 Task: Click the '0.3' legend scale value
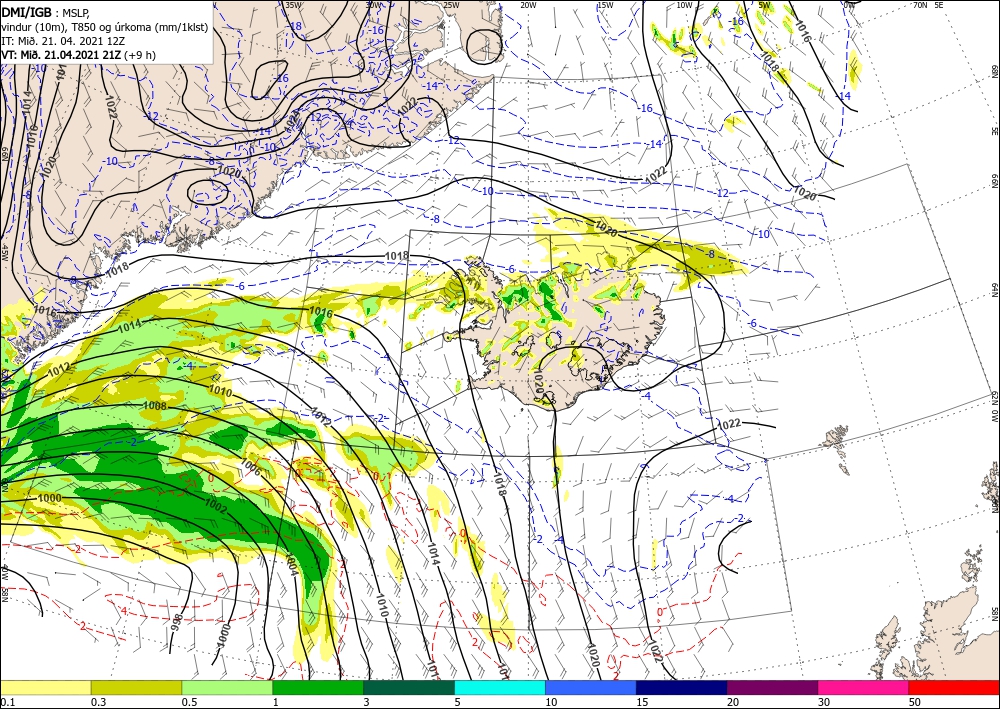[x=99, y=702]
